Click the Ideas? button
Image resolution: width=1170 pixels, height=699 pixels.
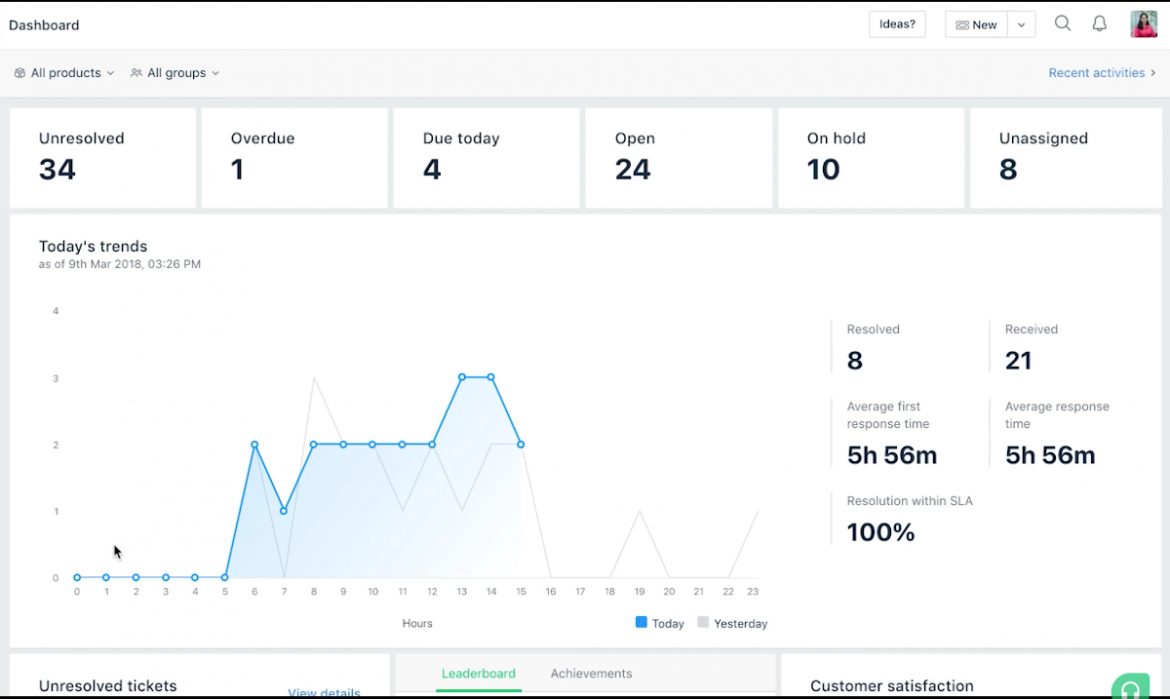(x=896, y=24)
